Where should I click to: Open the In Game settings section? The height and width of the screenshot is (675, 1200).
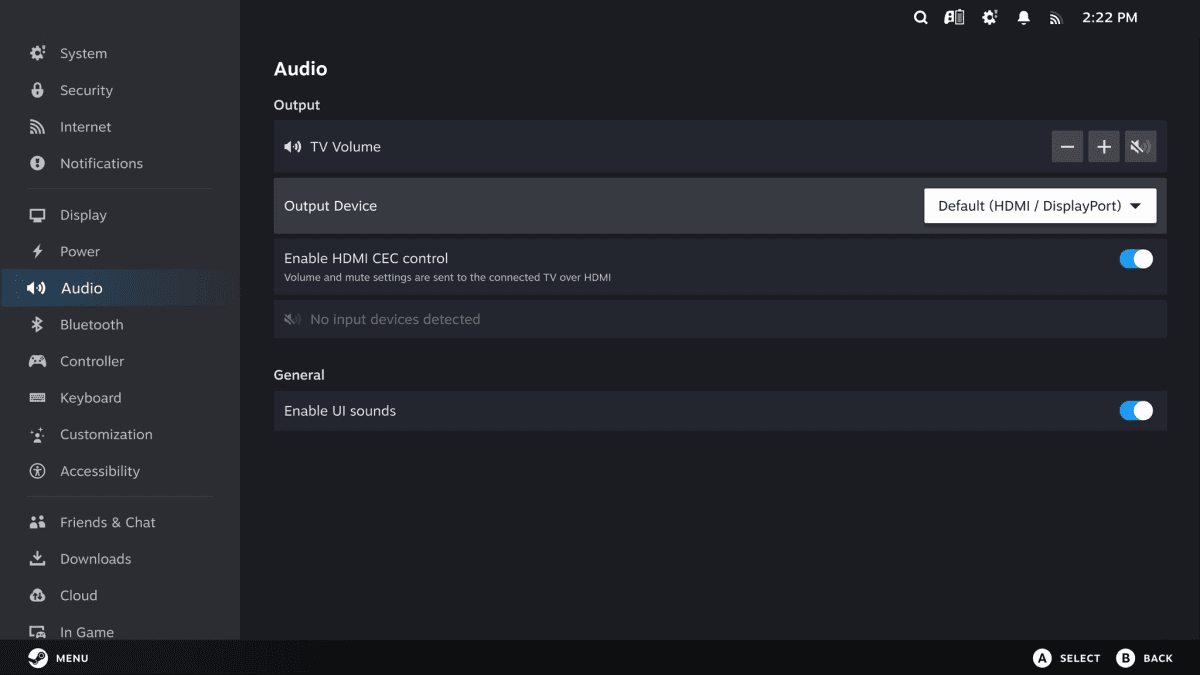point(120,630)
